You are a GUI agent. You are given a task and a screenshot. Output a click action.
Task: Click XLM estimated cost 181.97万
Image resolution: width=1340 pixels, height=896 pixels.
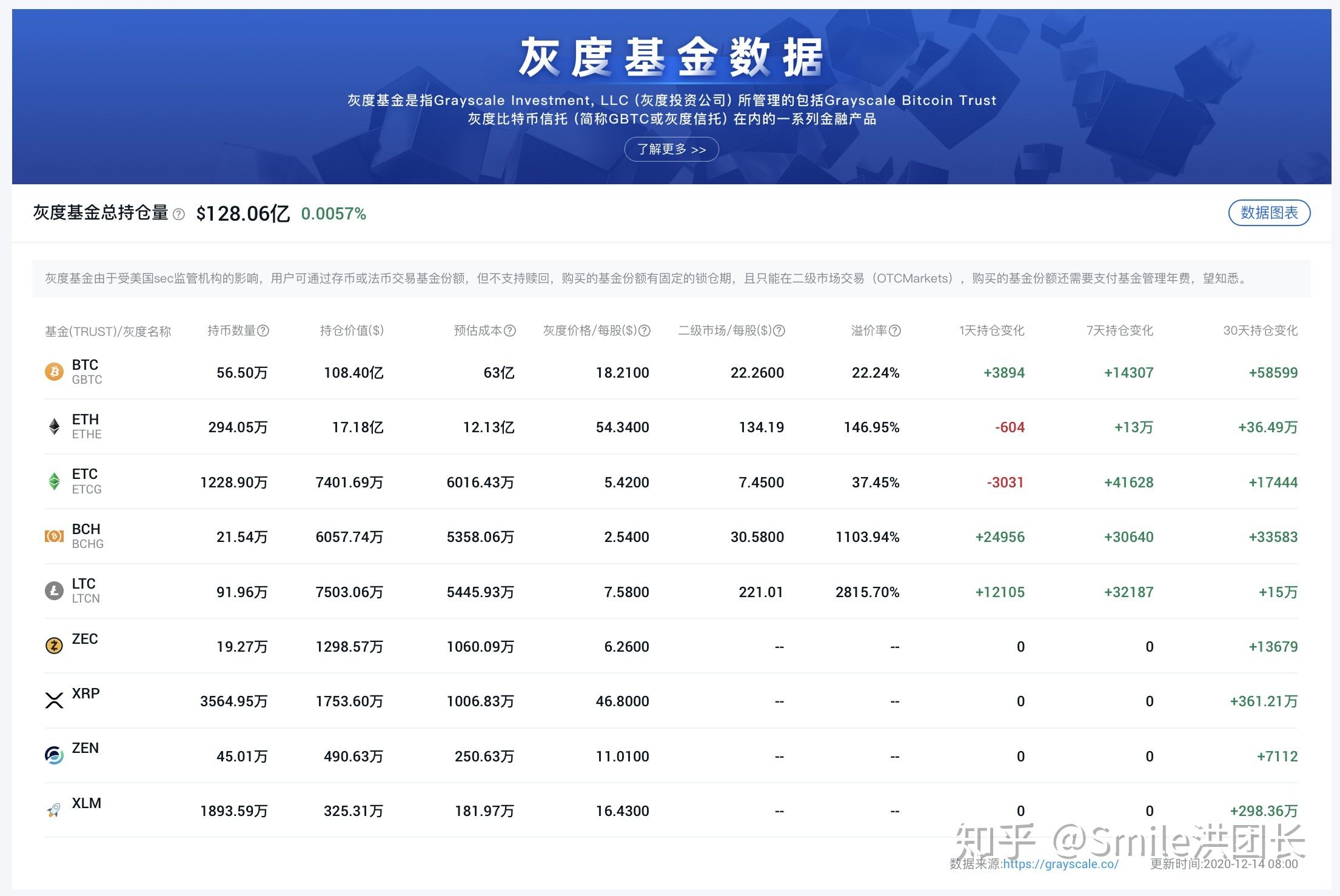pos(484,811)
